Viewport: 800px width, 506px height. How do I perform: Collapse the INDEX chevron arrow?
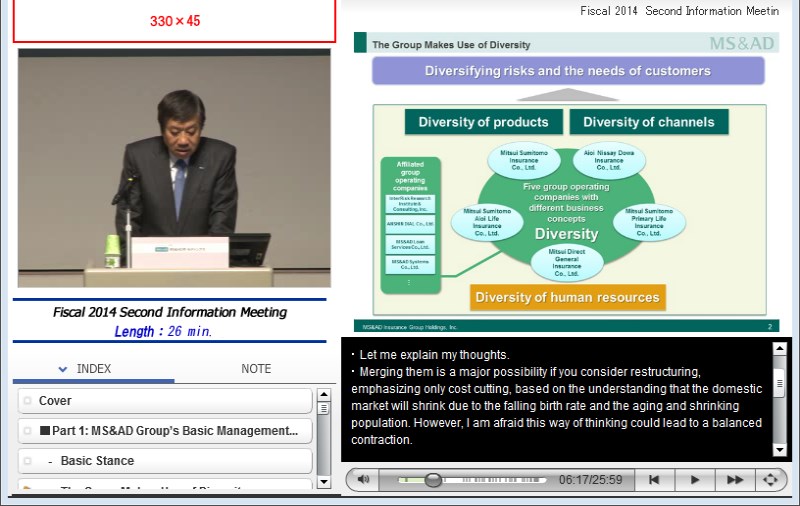[63, 369]
